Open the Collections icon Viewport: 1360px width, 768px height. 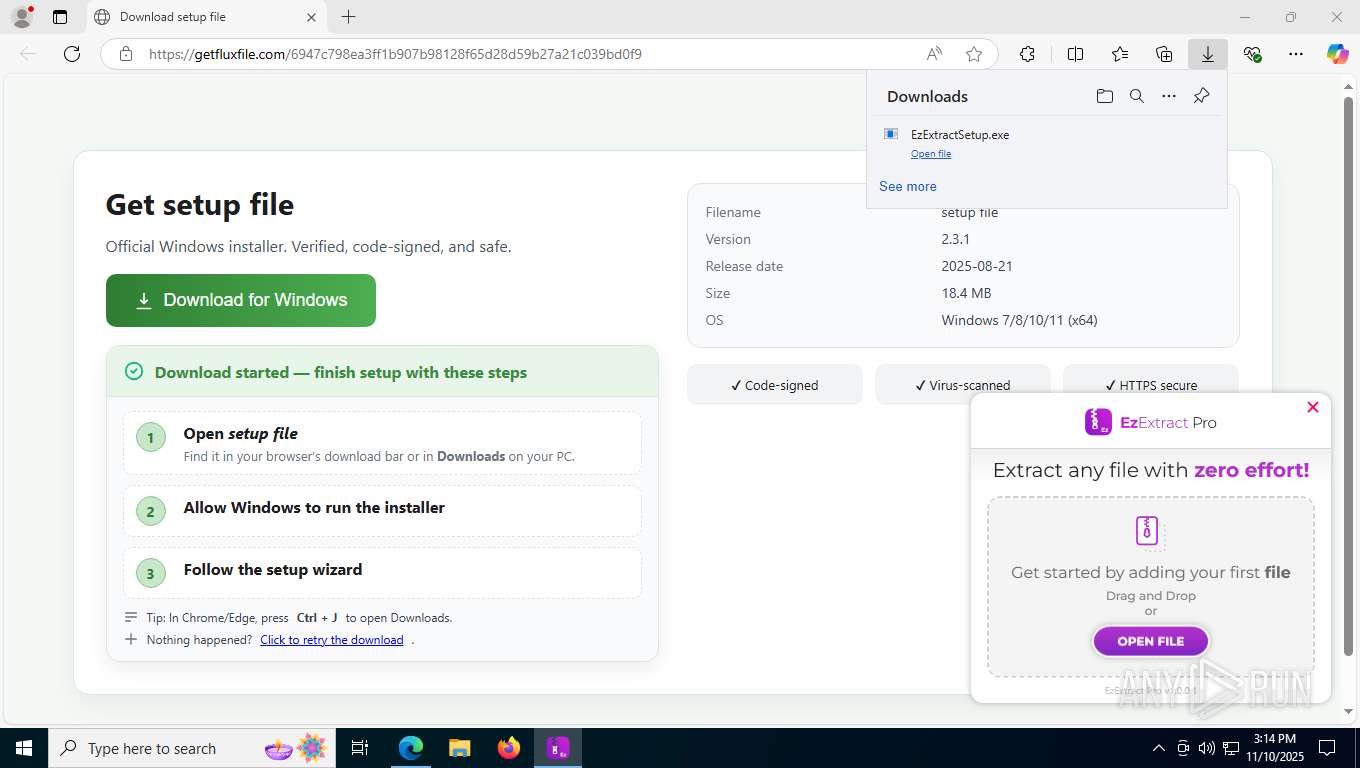[1164, 54]
